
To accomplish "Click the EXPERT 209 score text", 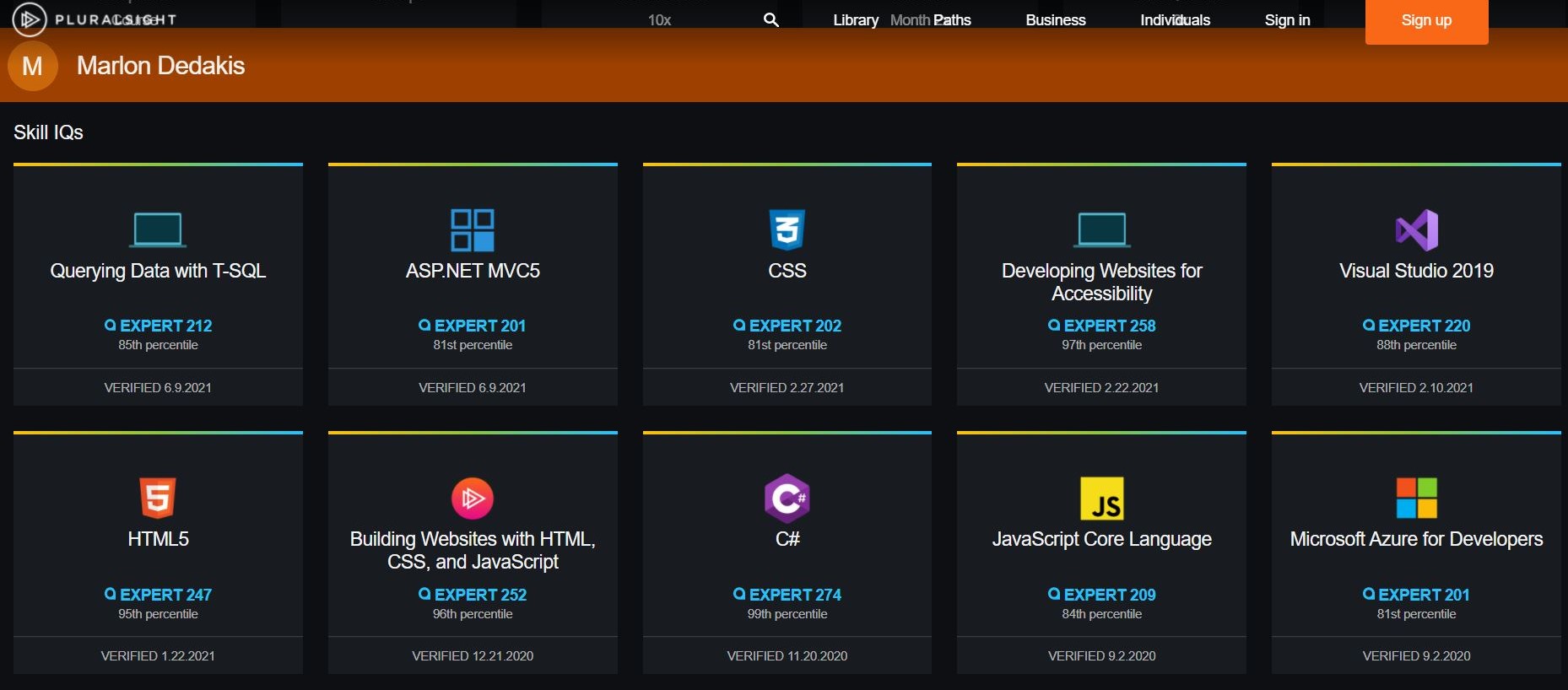I will pyautogui.click(x=1110, y=595).
